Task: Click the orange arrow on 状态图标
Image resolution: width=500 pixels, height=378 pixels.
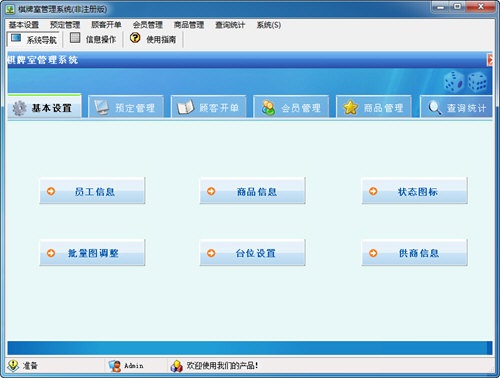Action: [373, 191]
